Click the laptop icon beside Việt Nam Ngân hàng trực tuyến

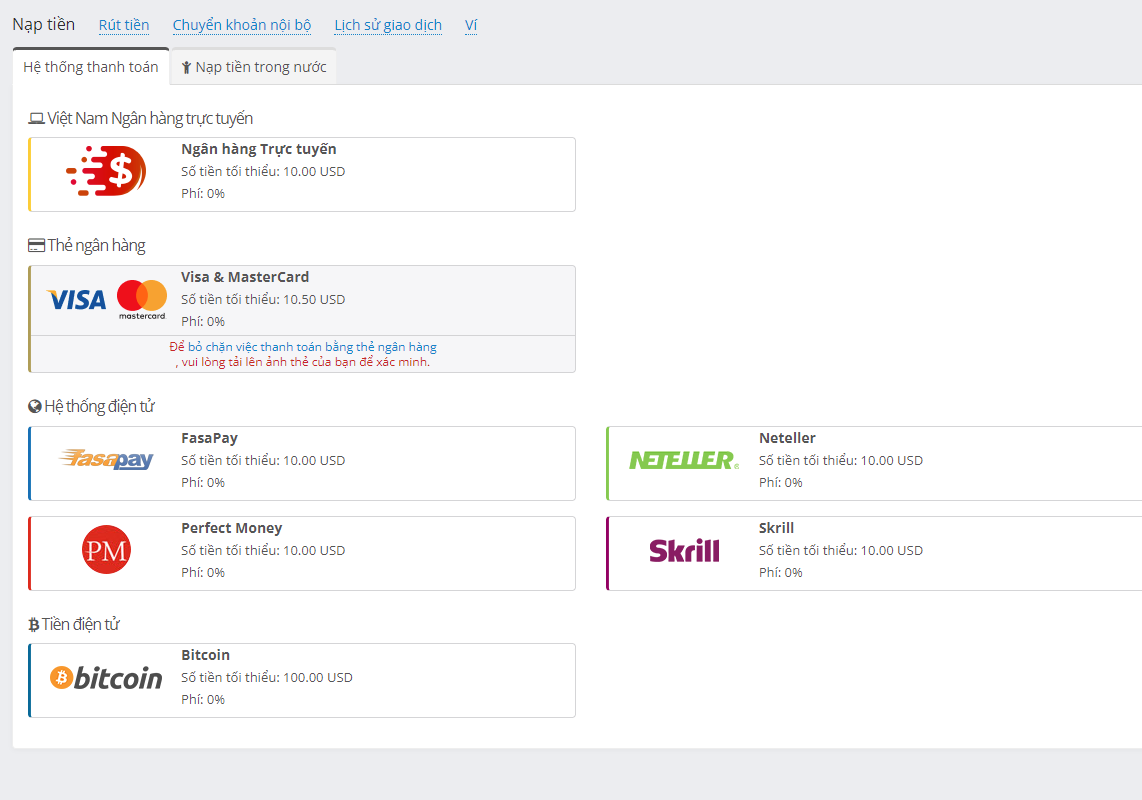coord(36,118)
